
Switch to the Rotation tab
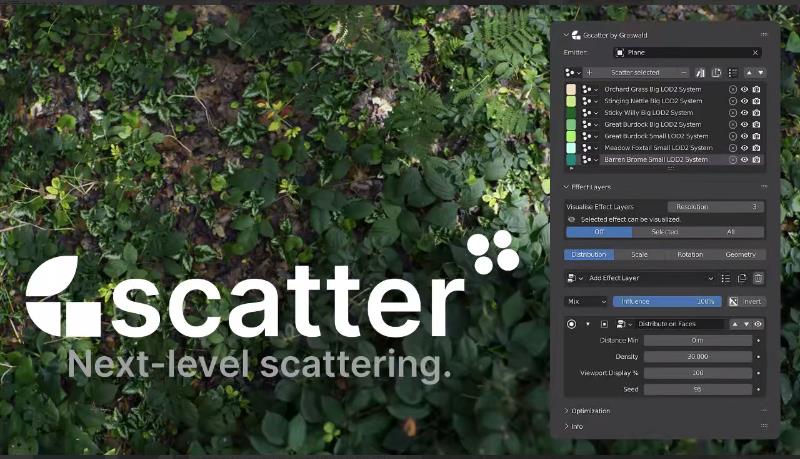pyautogui.click(x=690, y=254)
